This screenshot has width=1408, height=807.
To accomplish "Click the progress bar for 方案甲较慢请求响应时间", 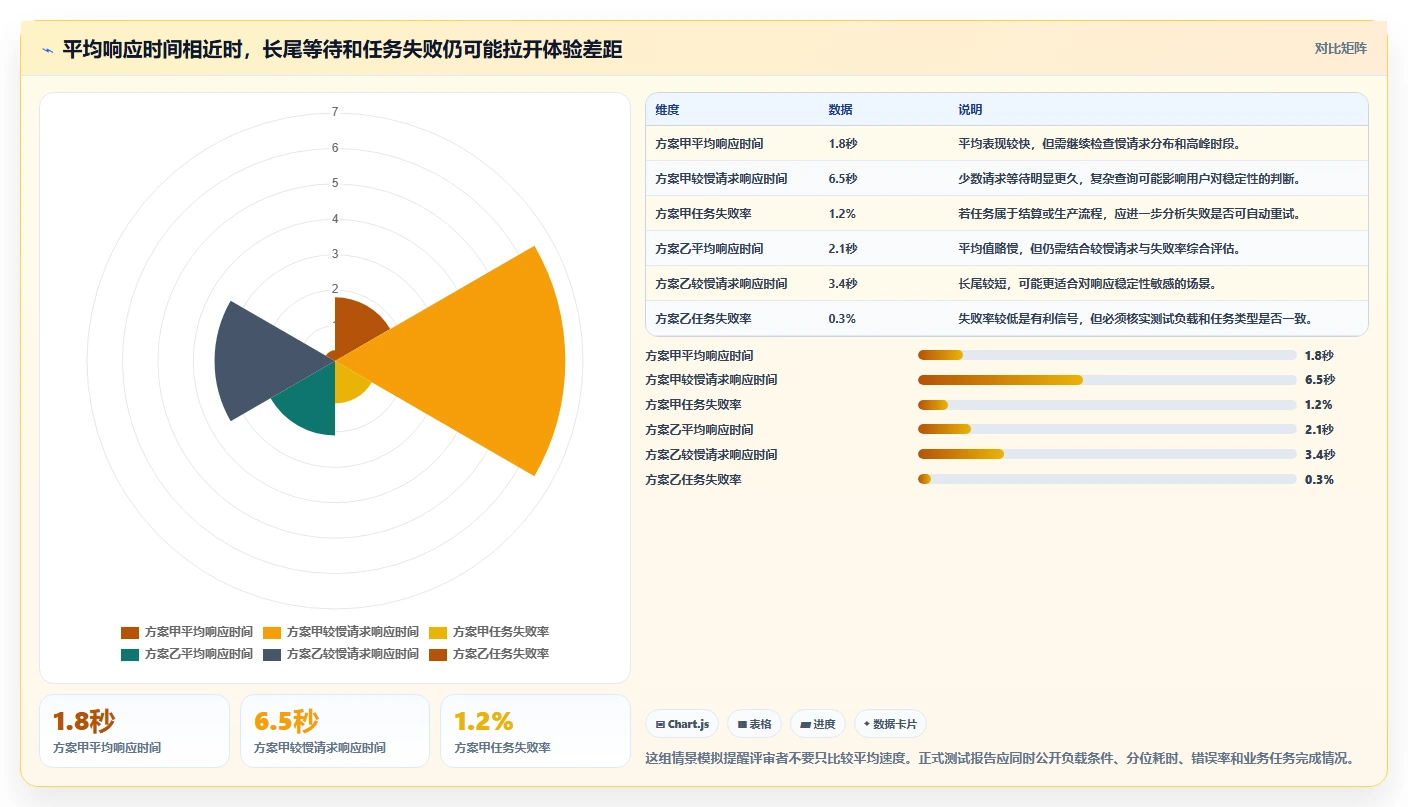I will click(1107, 380).
